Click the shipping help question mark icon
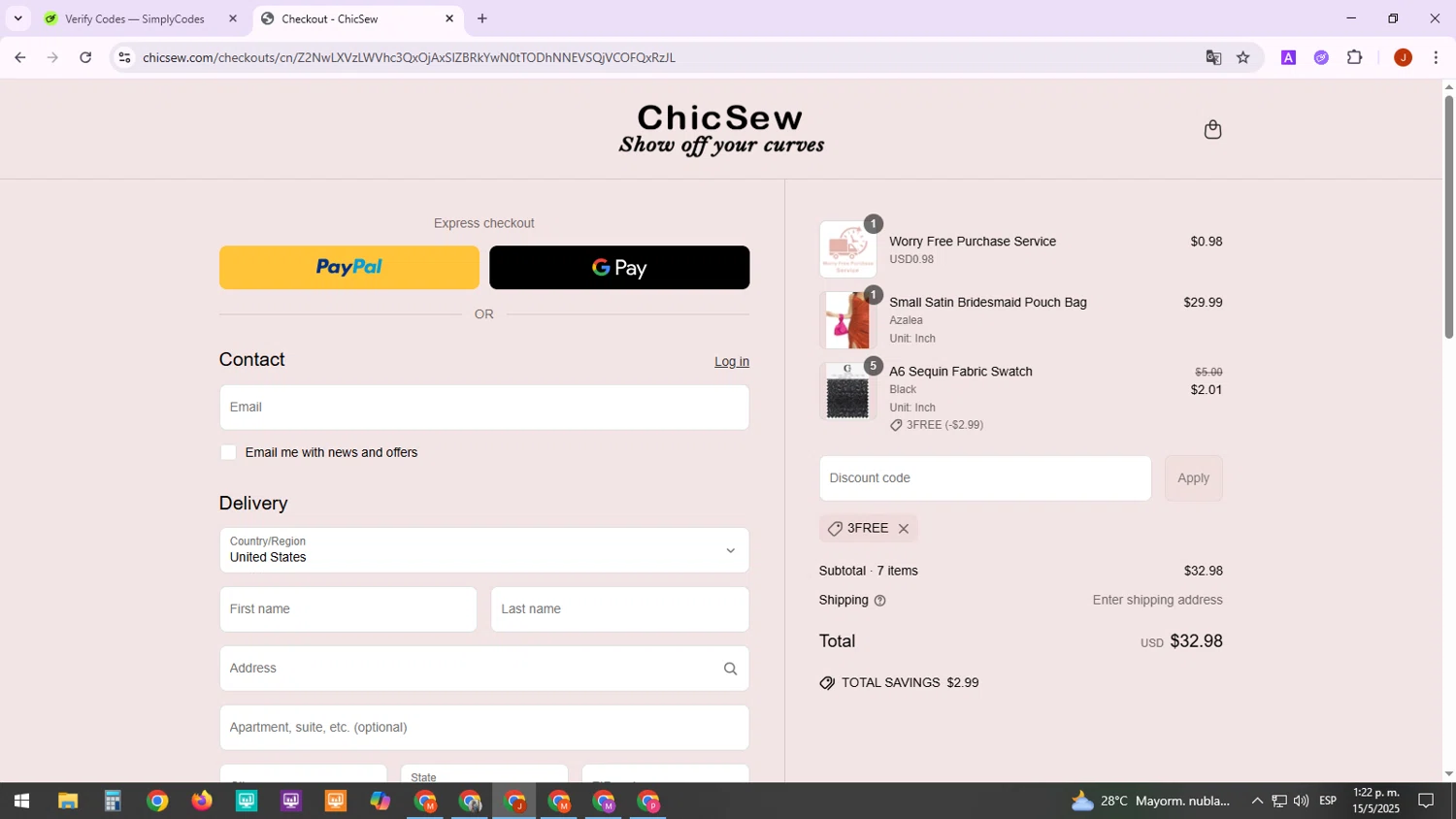 click(879, 601)
